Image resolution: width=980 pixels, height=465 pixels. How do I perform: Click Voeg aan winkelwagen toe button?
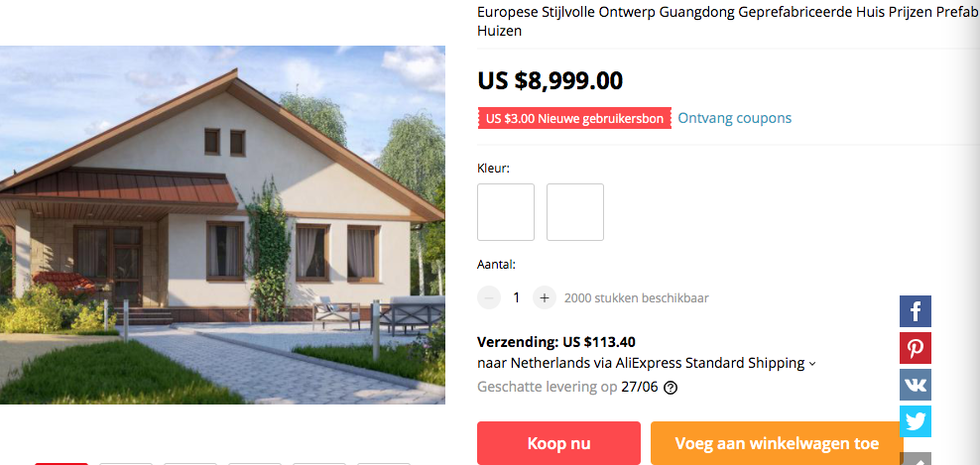click(x=777, y=443)
